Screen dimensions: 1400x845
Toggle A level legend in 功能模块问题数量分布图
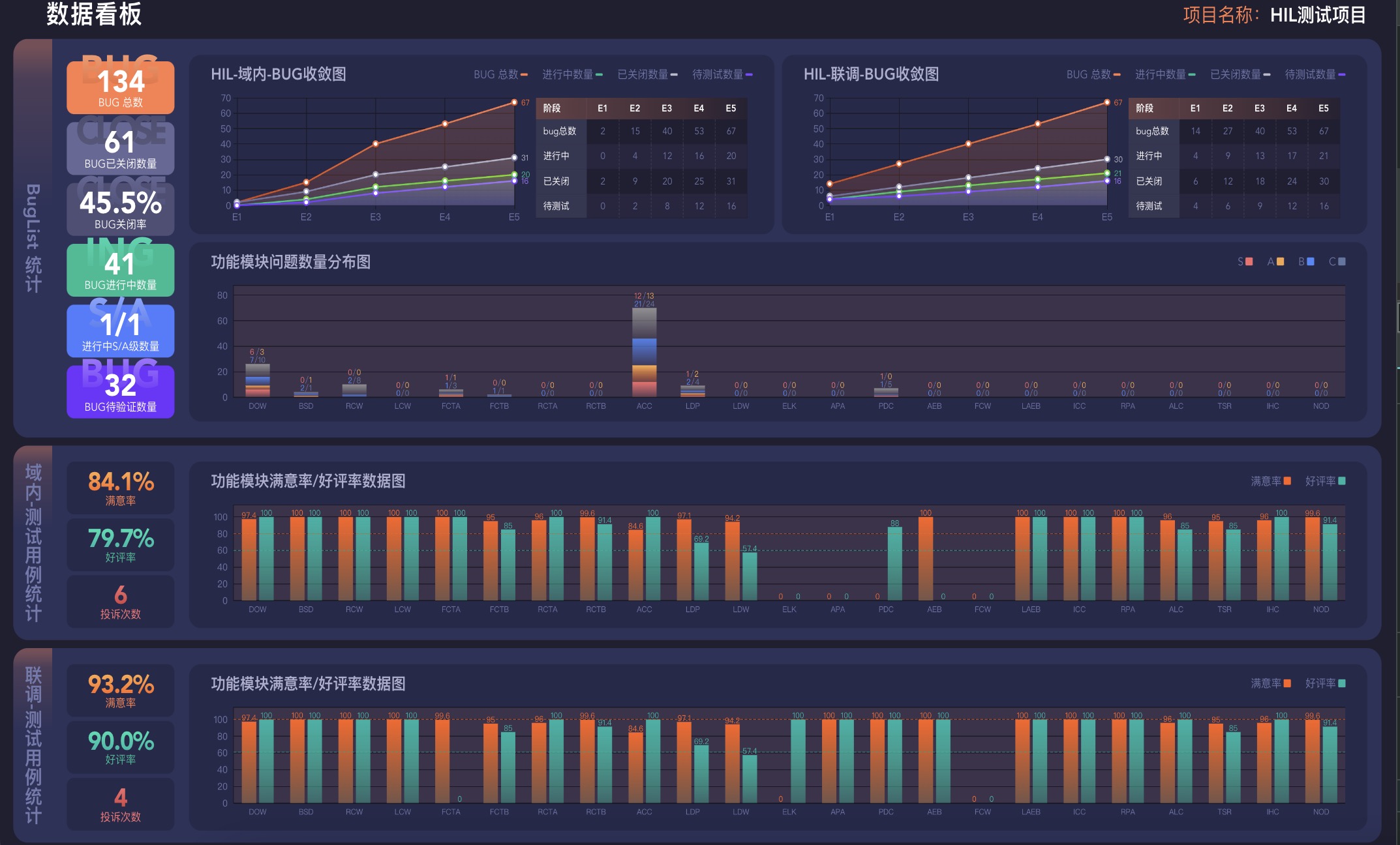tap(1275, 261)
